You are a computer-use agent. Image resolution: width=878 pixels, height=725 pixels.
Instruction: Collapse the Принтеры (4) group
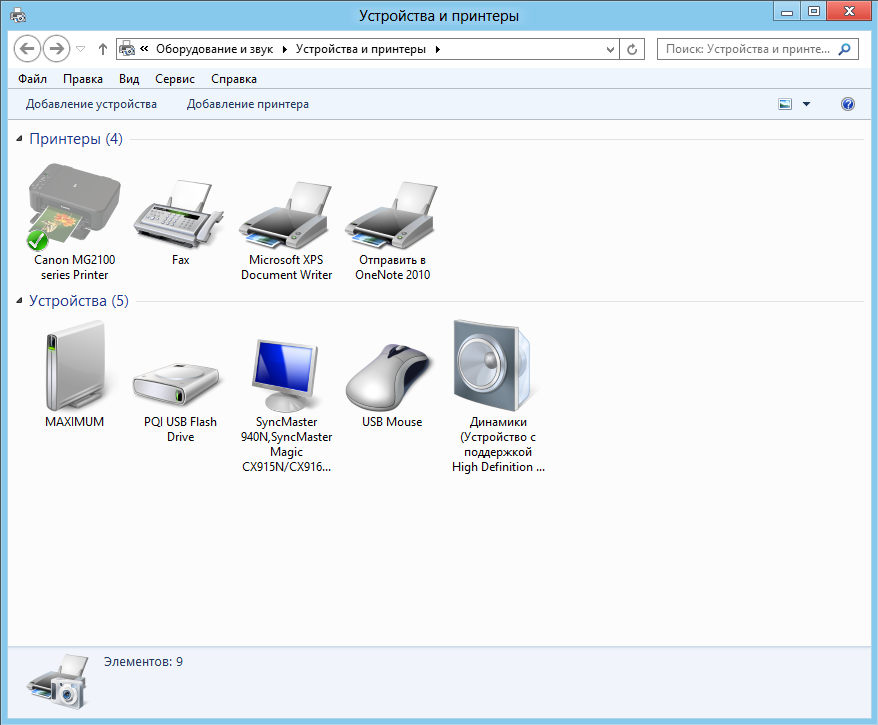[x=19, y=138]
